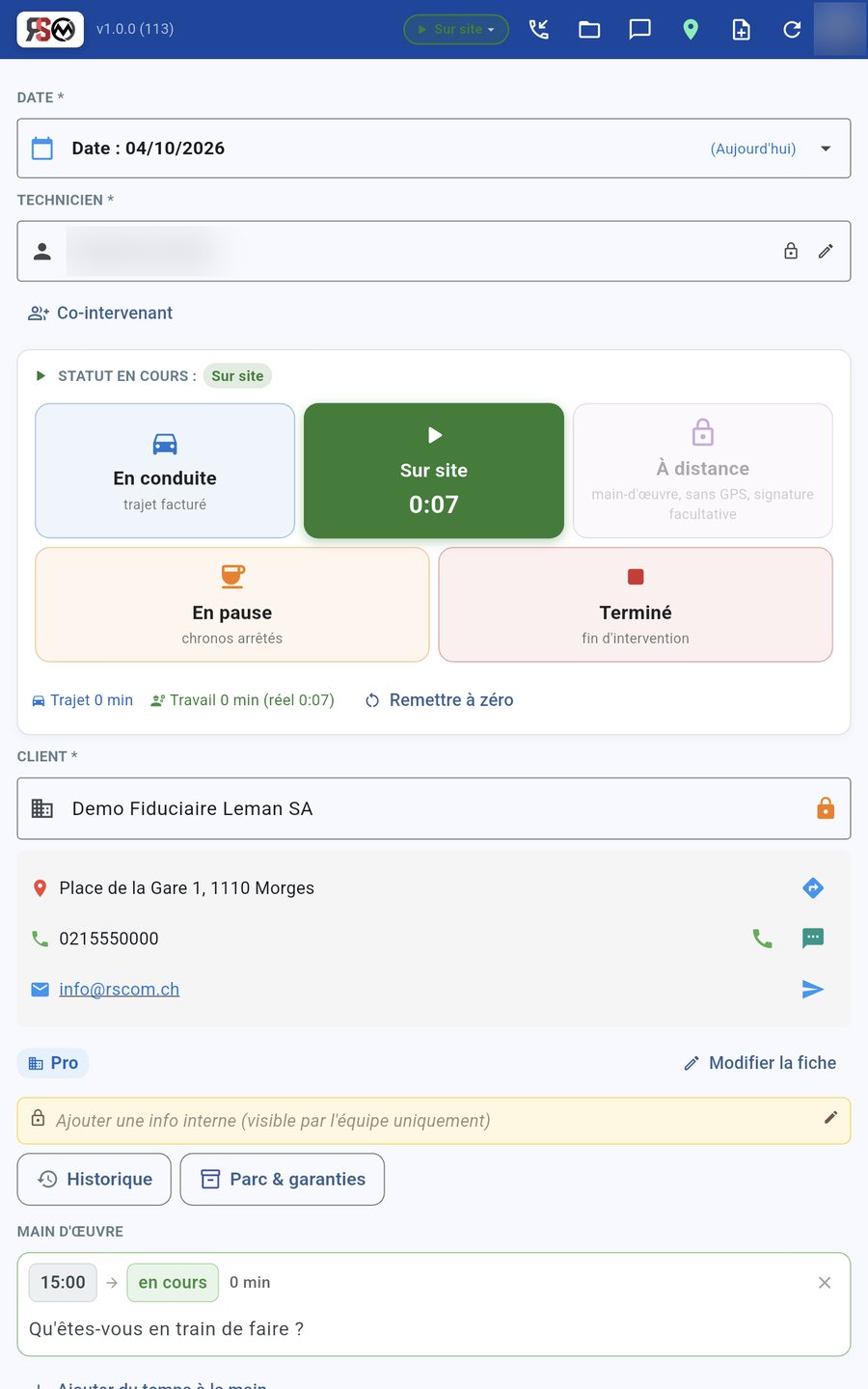Viewport: 868px width, 1389px height.
Task: Add a Co-intervenant
Action: 100,313
